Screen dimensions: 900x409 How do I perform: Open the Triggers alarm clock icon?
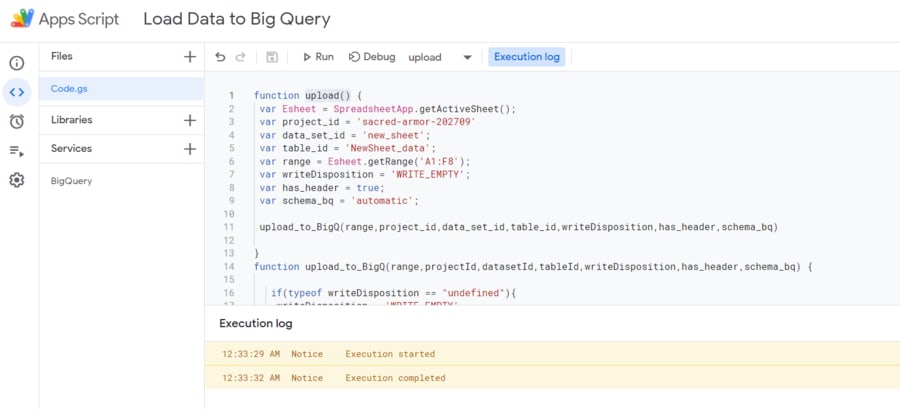click(x=17, y=122)
